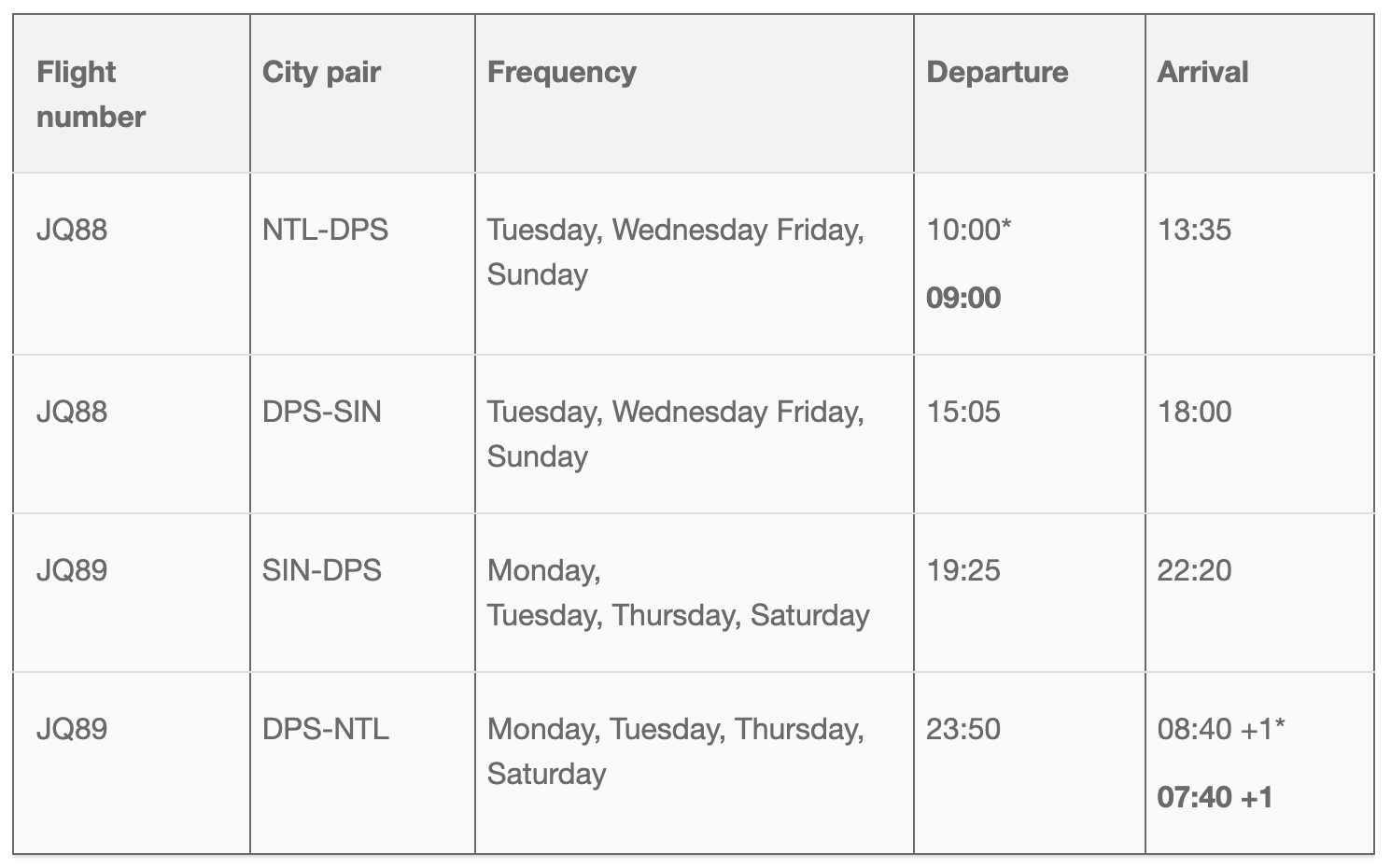Click the "Frequency" header cell
This screenshot has width=1391, height=868.
(561, 72)
